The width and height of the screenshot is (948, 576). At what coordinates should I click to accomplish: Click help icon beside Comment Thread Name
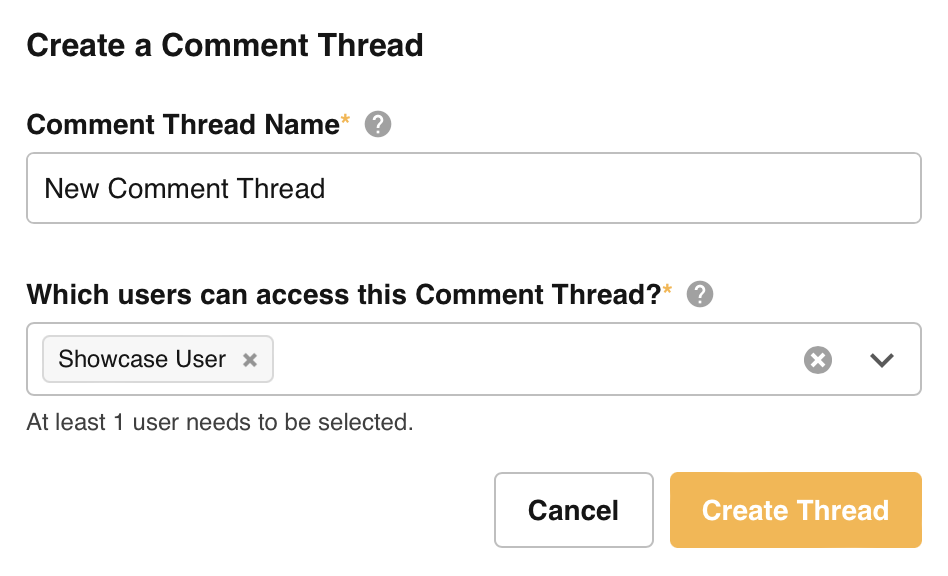pyautogui.click(x=378, y=125)
